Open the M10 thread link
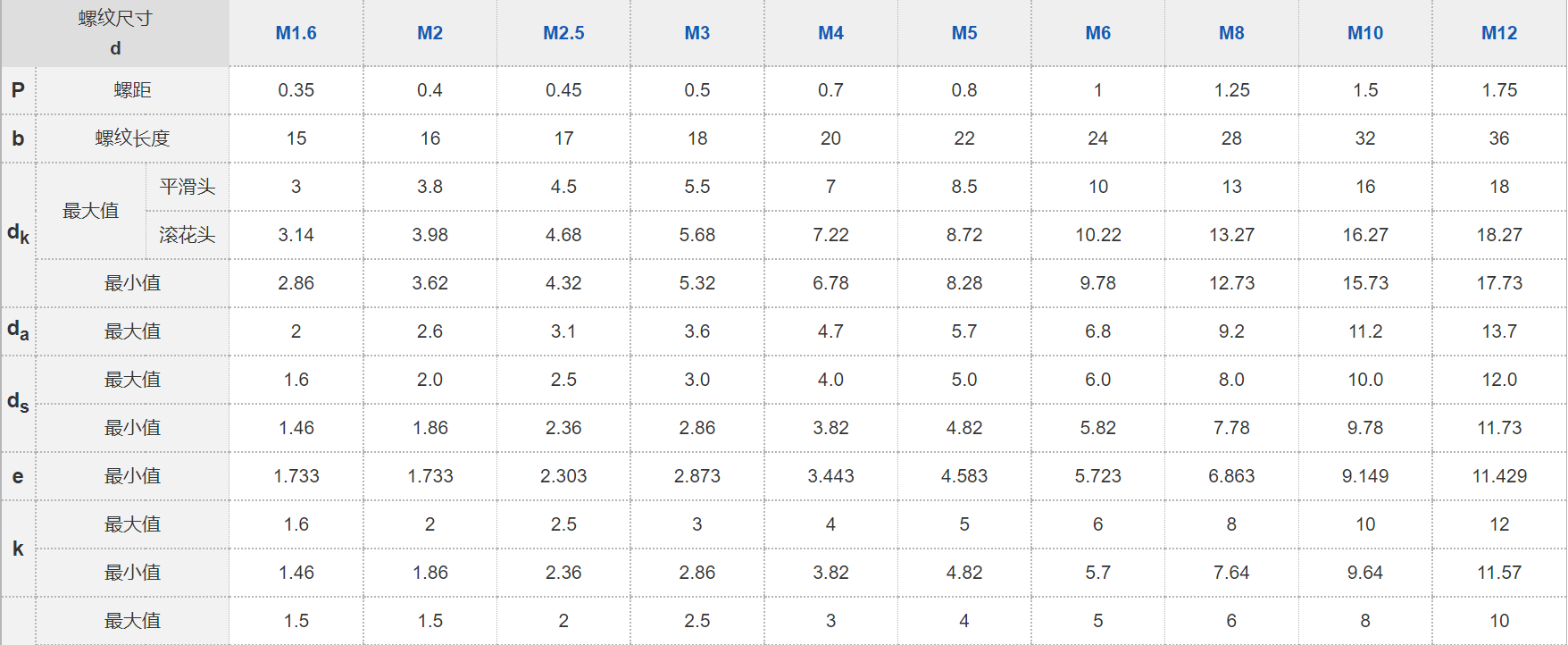Screen dimensions: 1568x645 1365,33
